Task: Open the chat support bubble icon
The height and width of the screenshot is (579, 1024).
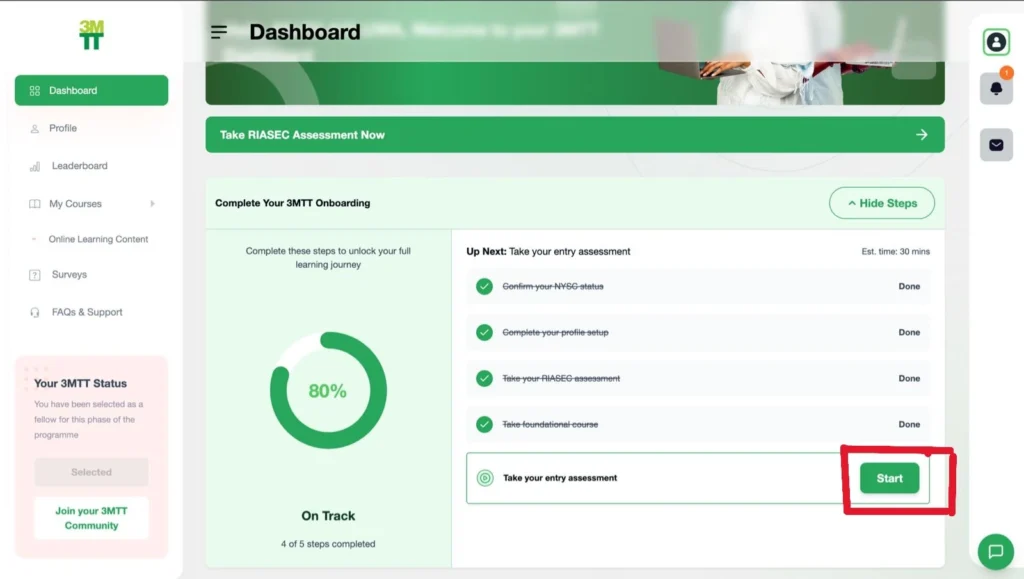Action: tap(995, 551)
